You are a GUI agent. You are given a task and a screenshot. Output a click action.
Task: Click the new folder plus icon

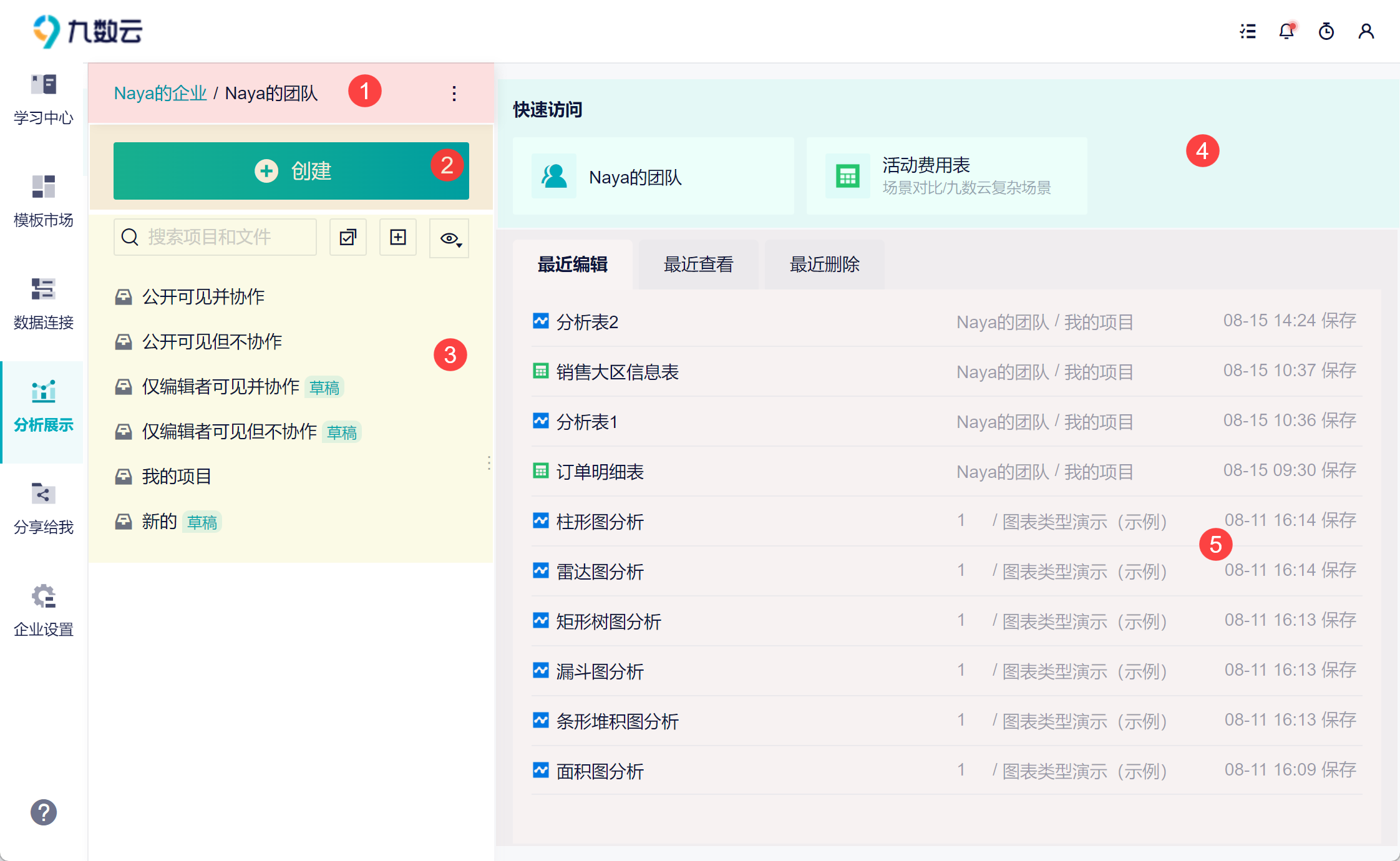(398, 237)
